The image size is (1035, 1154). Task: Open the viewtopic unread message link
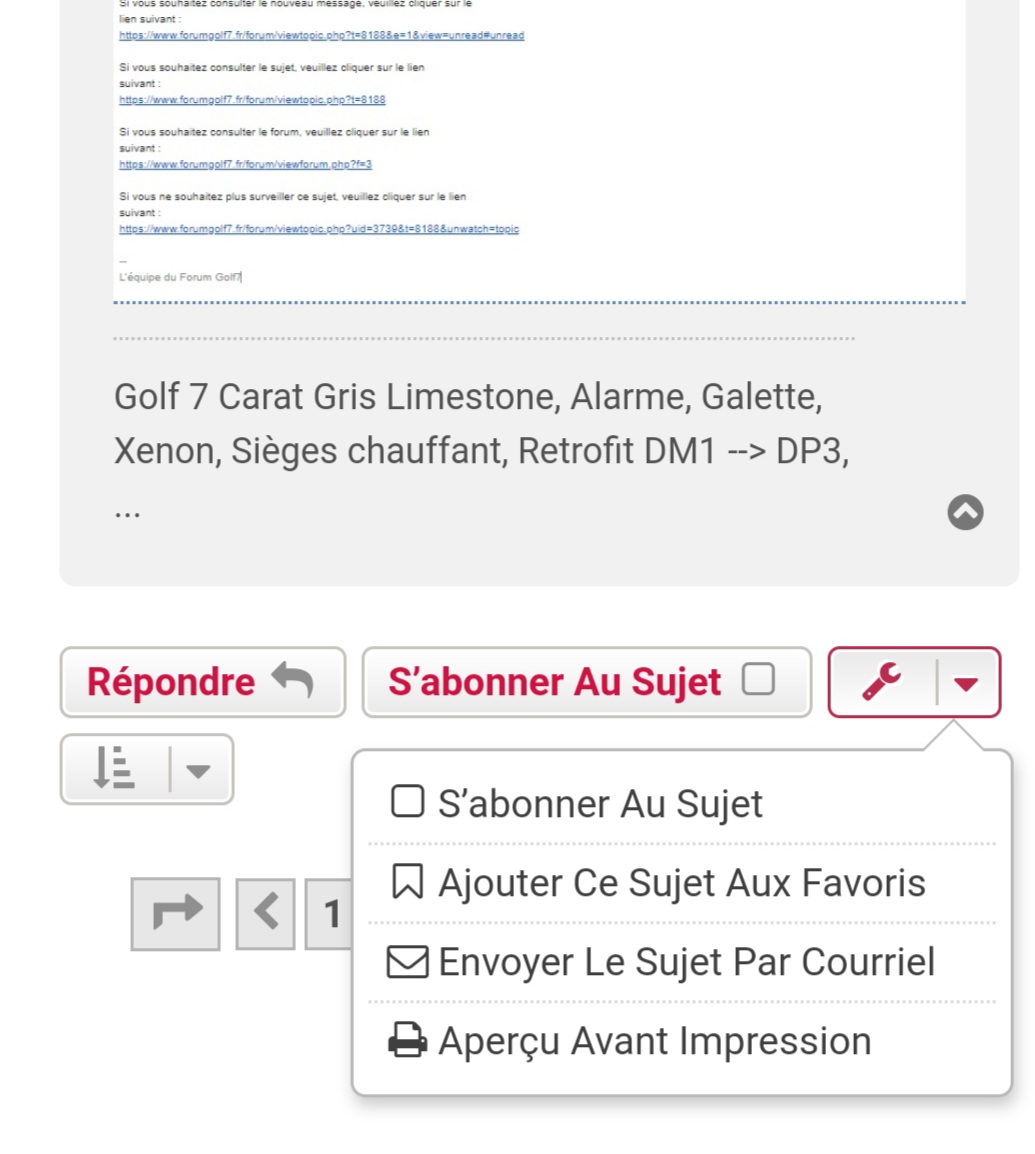(x=322, y=35)
